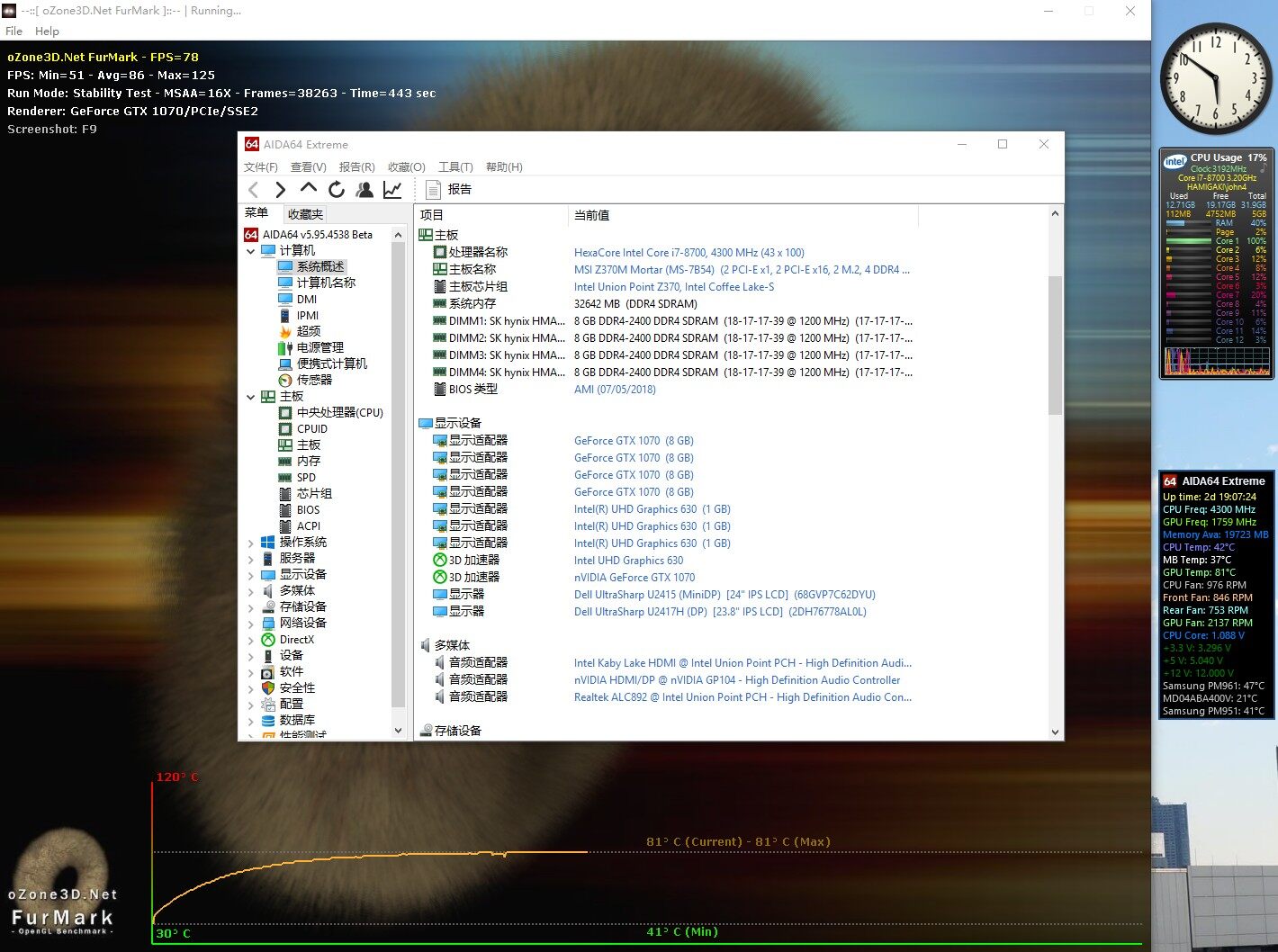Expand the 多媒体 tree node
This screenshot has width=1278, height=952.
point(250,591)
